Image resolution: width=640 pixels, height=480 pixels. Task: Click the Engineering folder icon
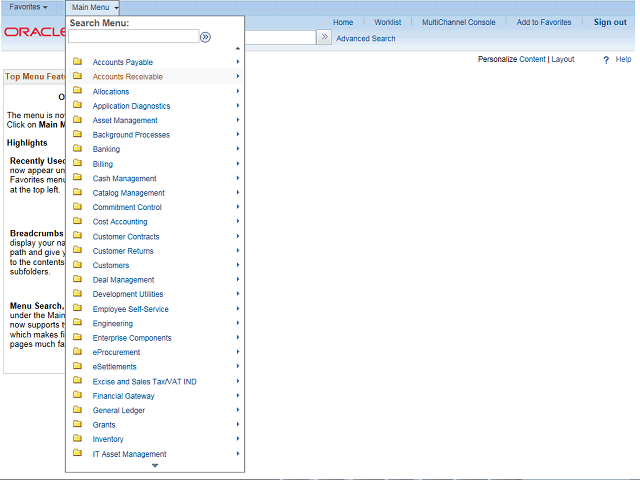point(77,322)
